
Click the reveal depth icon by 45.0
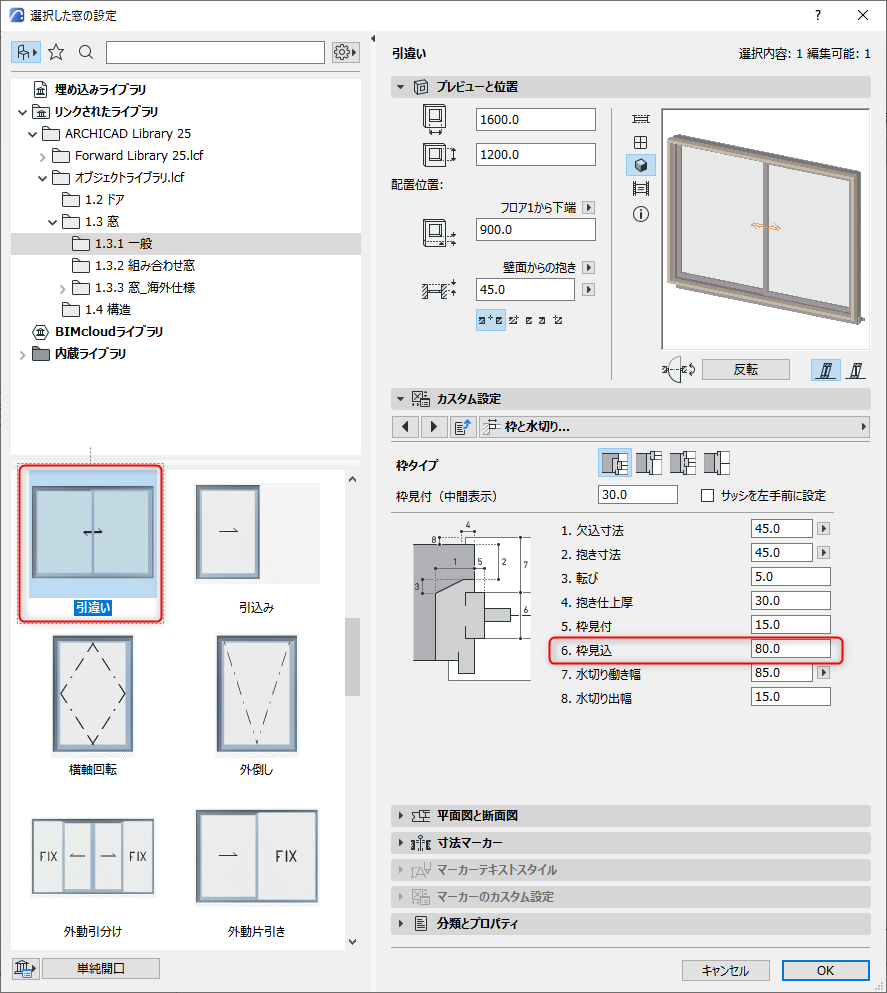click(439, 290)
